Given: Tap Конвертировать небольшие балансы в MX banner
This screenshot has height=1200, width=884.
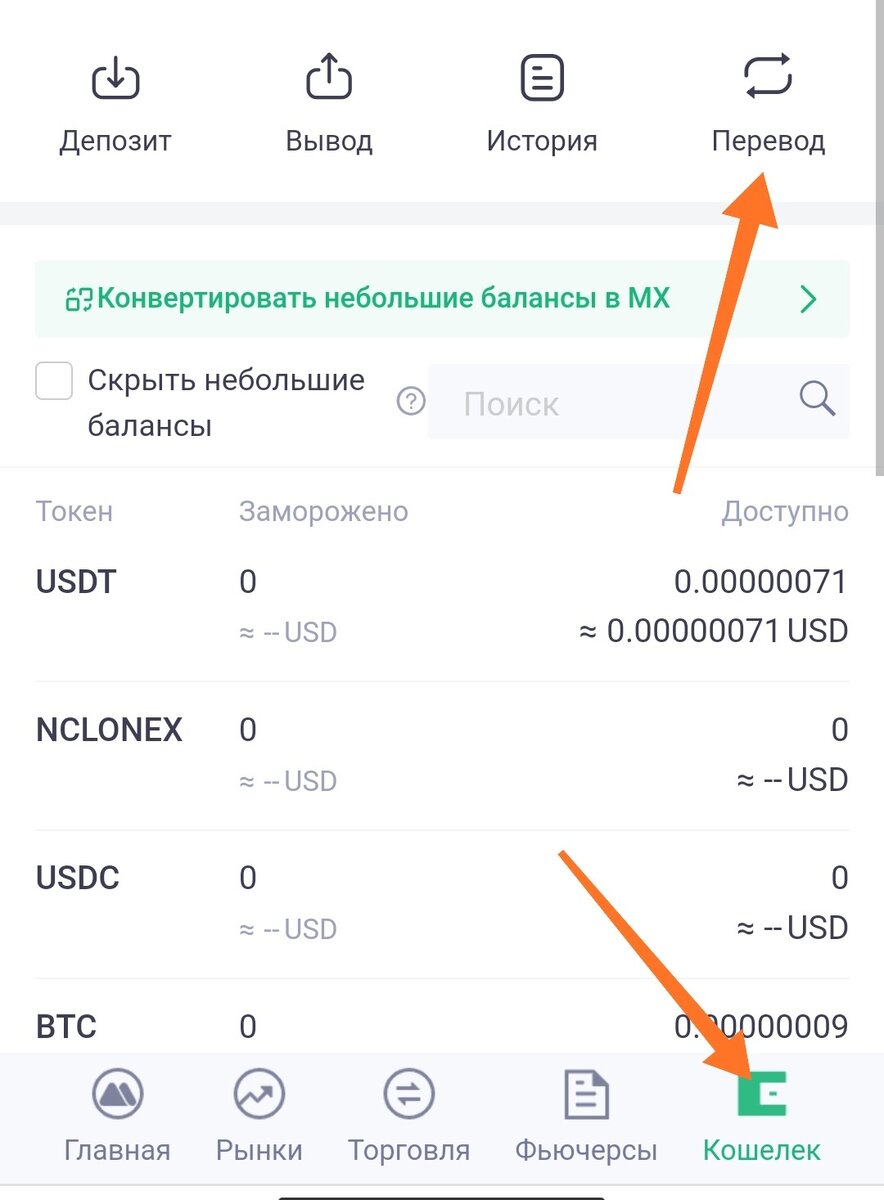Looking at the screenshot, I should [442, 299].
